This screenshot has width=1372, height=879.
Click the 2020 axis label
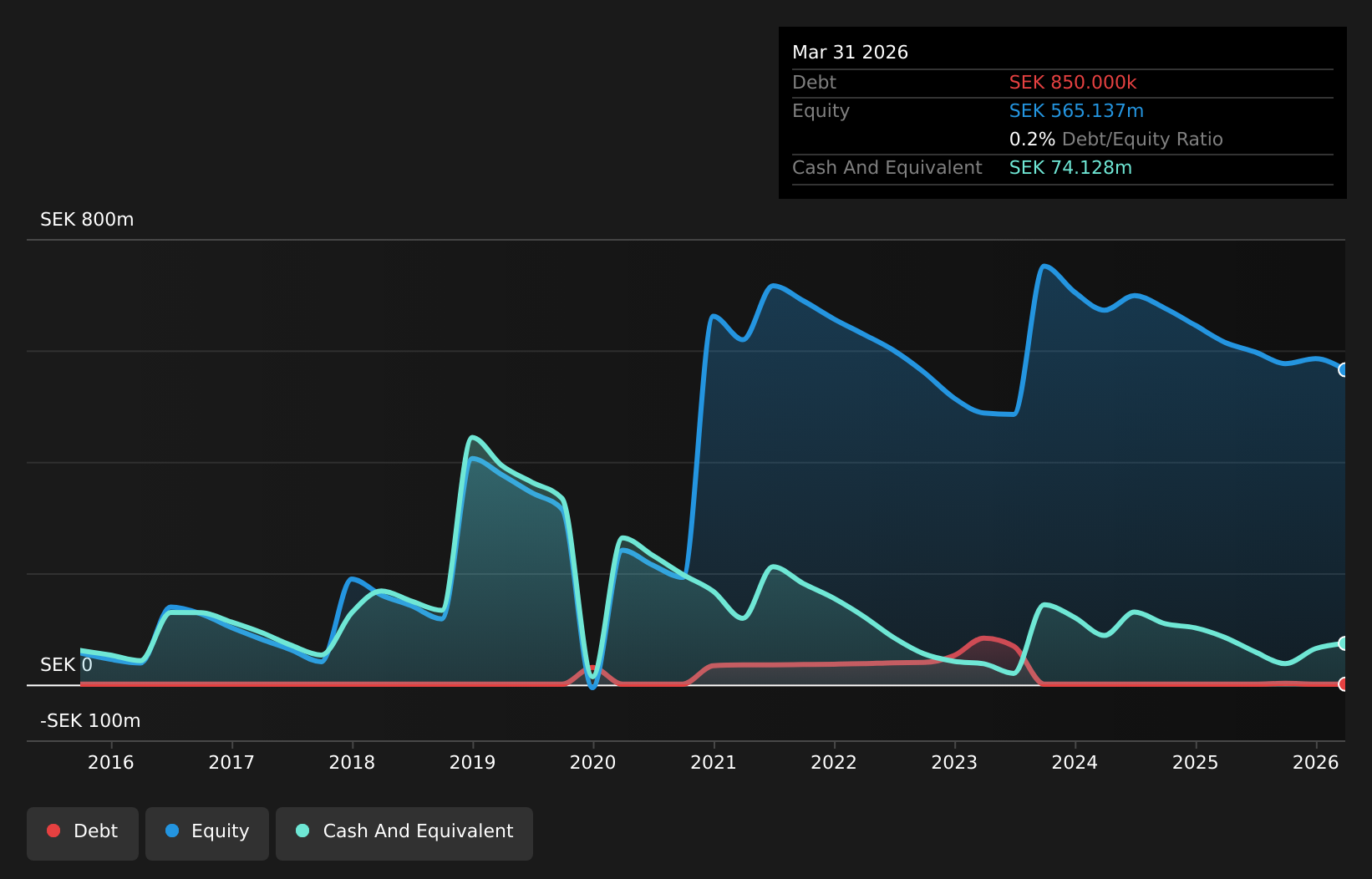593,762
